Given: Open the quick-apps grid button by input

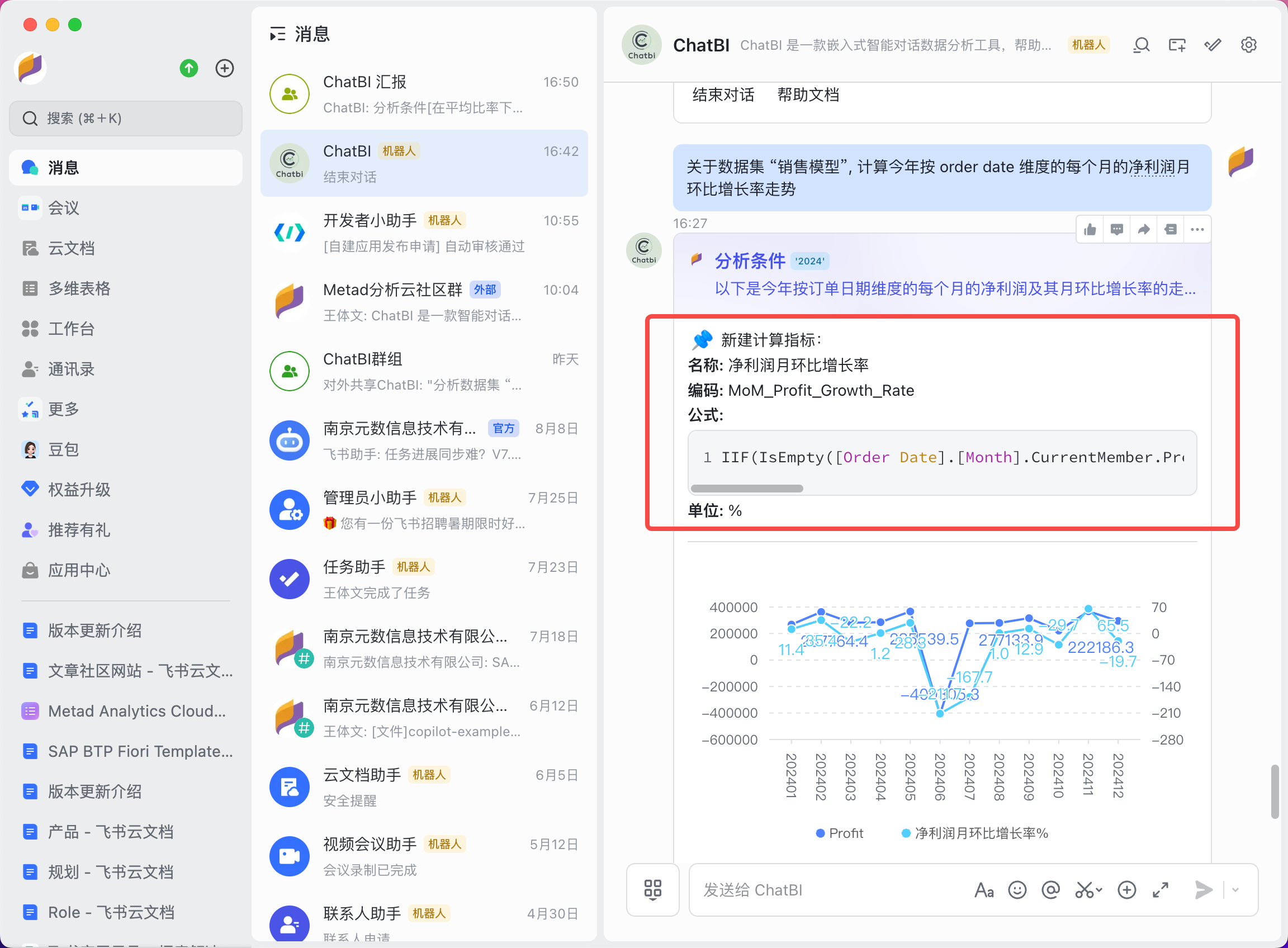Looking at the screenshot, I should pos(652,889).
